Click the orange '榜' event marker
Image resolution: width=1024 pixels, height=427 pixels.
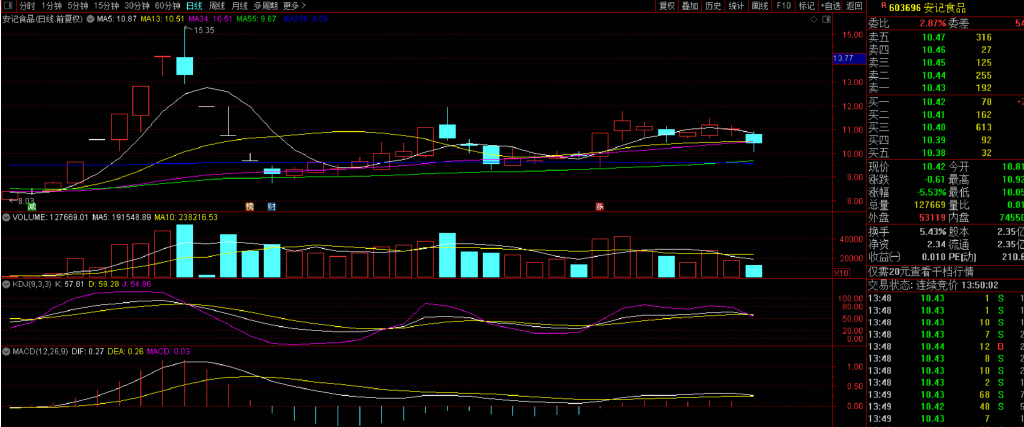250,206
